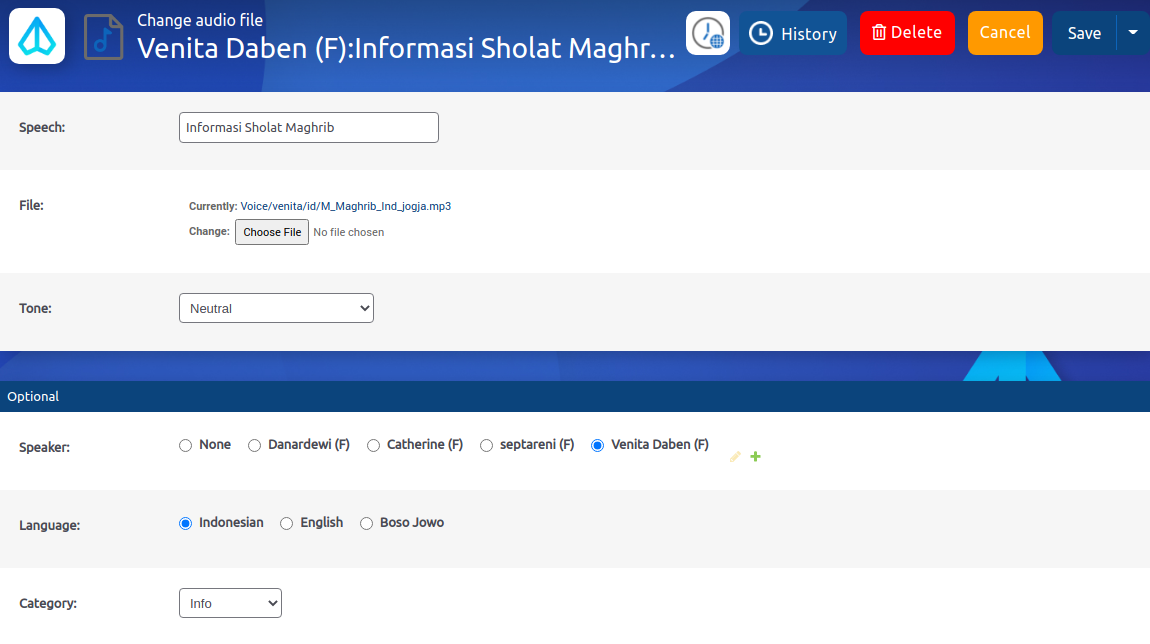Choose Catherine (F) as speaker
Screen dimensions: 1150x644
point(374,445)
